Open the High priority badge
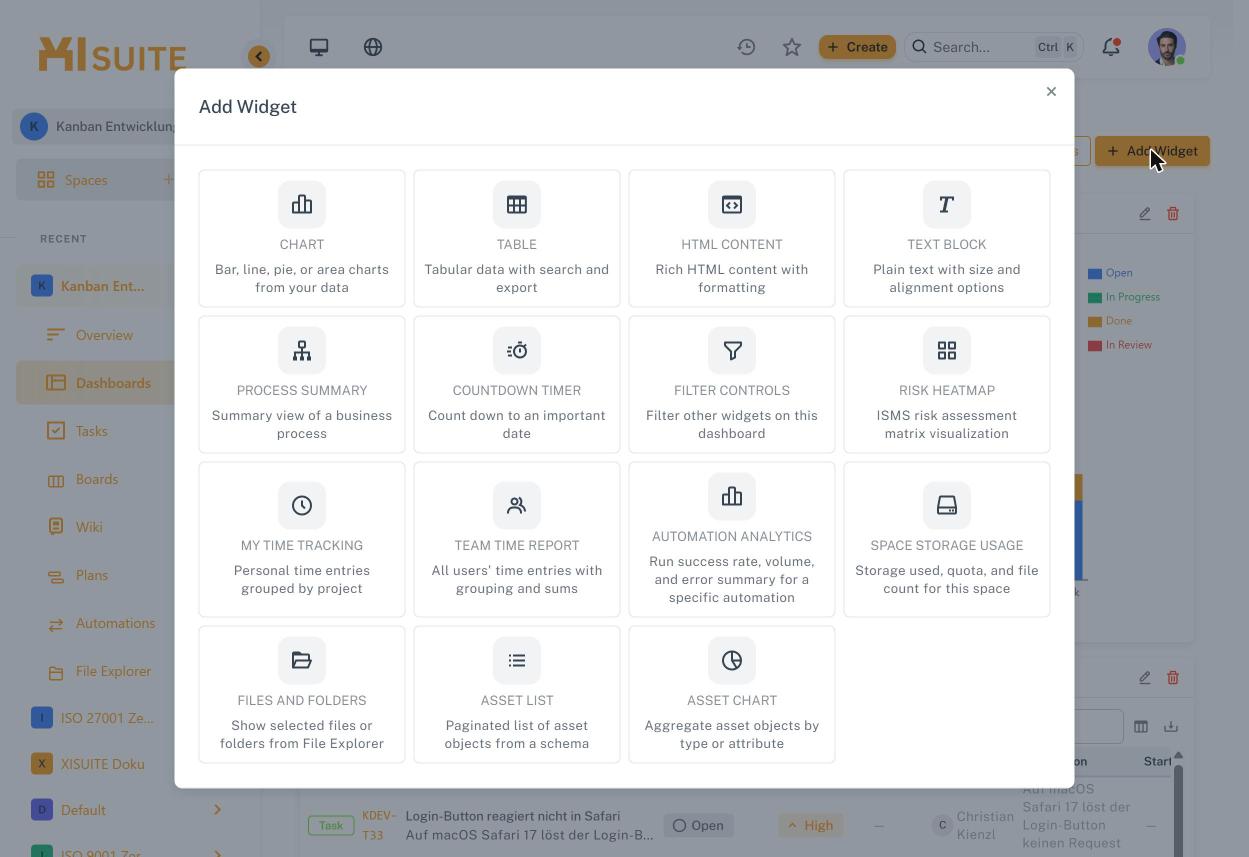This screenshot has width=1249, height=857. pyautogui.click(x=810, y=825)
